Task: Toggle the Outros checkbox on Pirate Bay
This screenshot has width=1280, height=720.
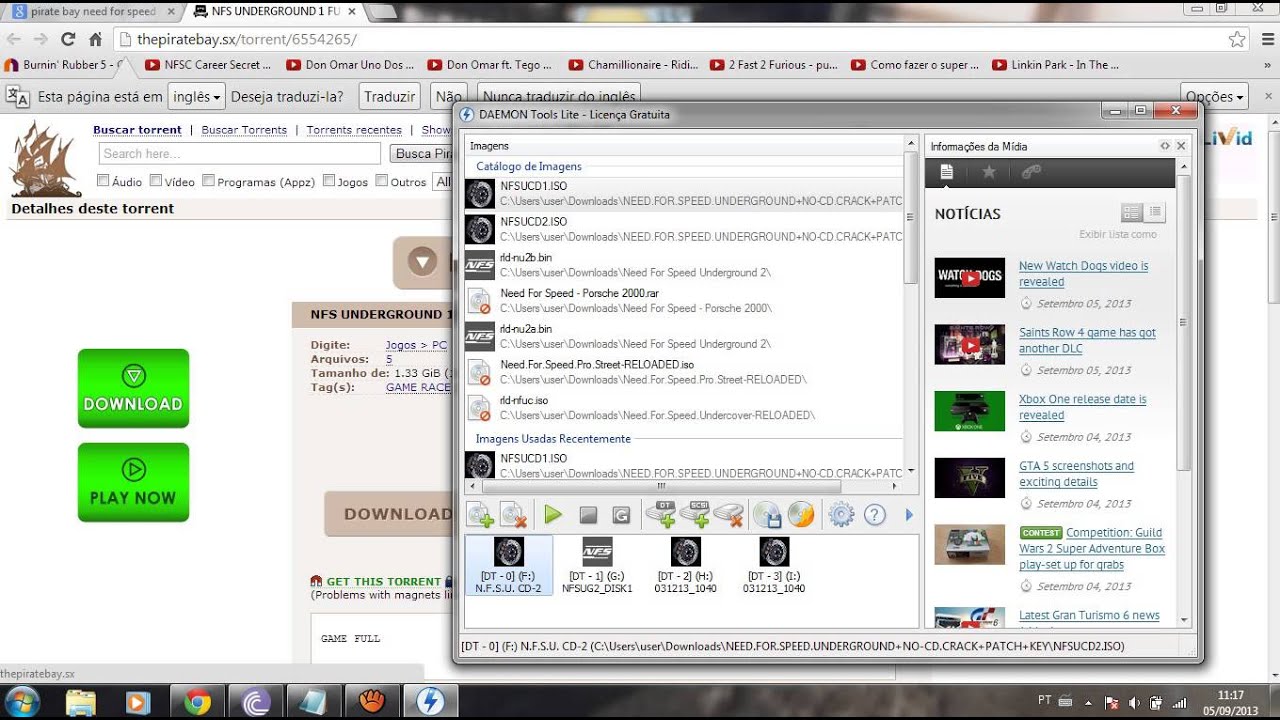Action: pyautogui.click(x=381, y=181)
